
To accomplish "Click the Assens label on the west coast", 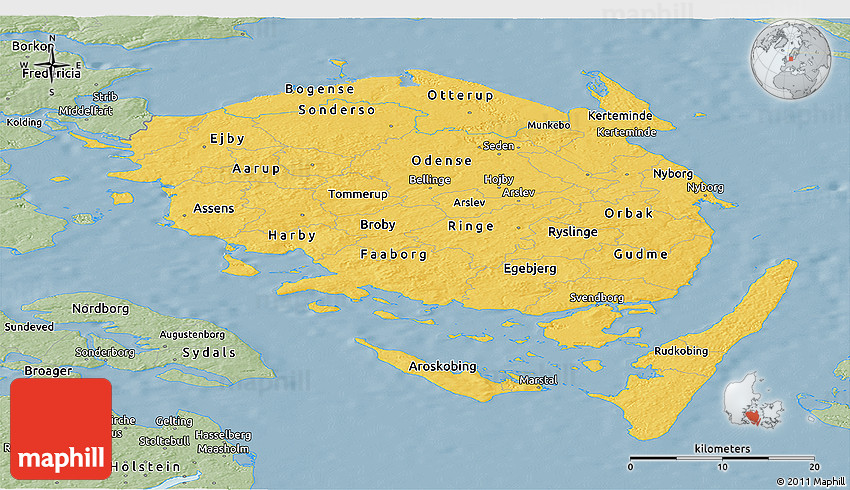I will (x=213, y=209).
